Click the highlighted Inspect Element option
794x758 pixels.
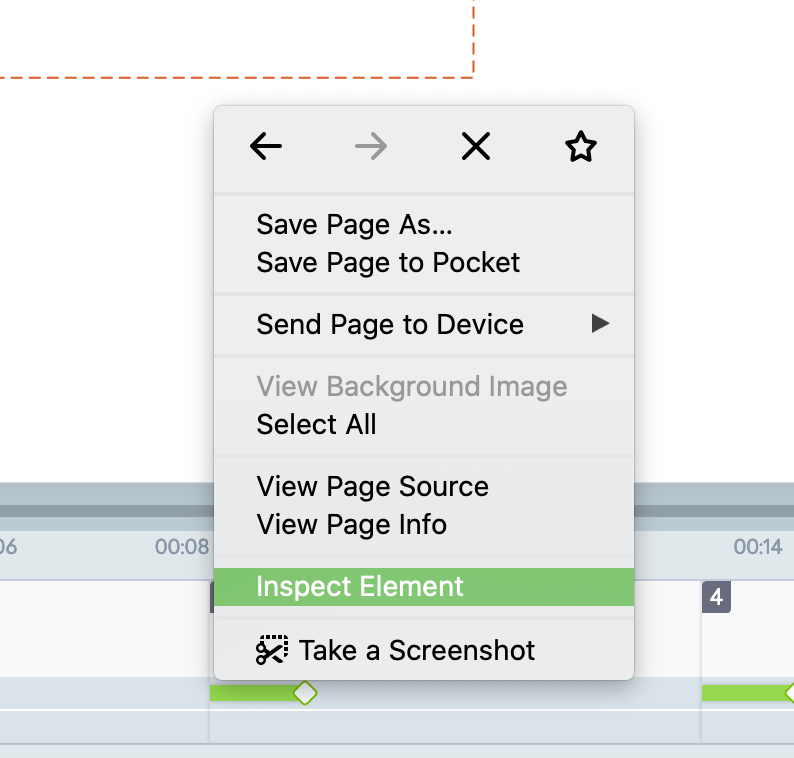pos(360,587)
